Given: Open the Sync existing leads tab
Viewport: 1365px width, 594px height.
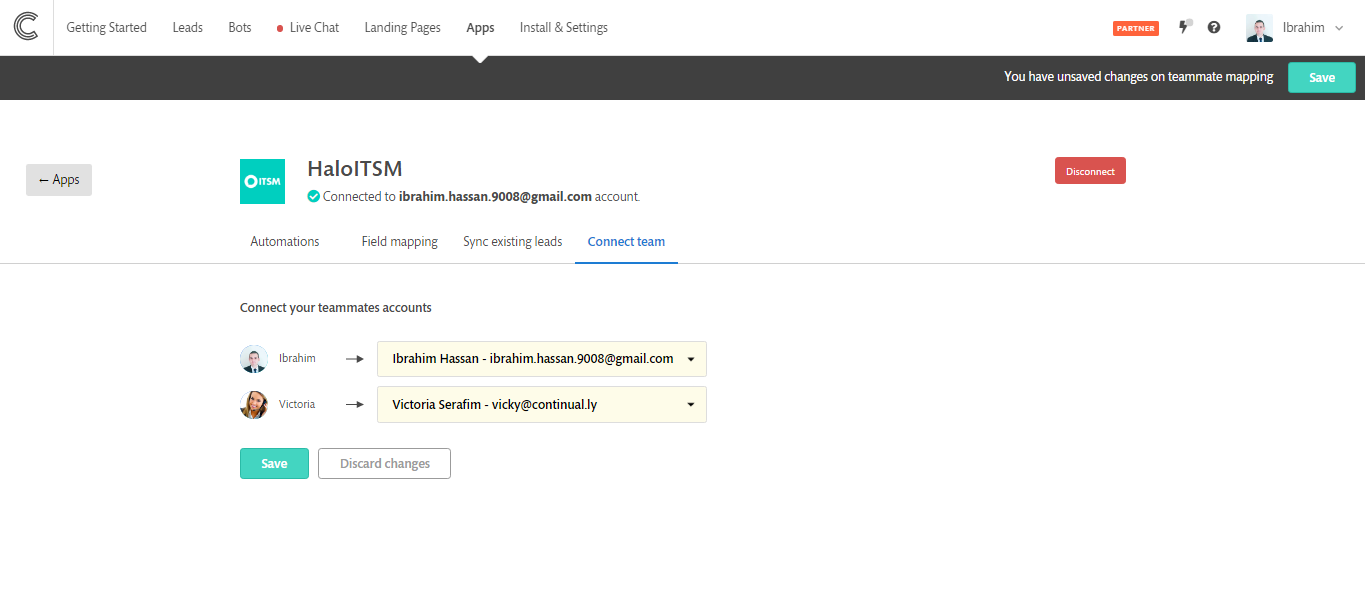Looking at the screenshot, I should [513, 242].
